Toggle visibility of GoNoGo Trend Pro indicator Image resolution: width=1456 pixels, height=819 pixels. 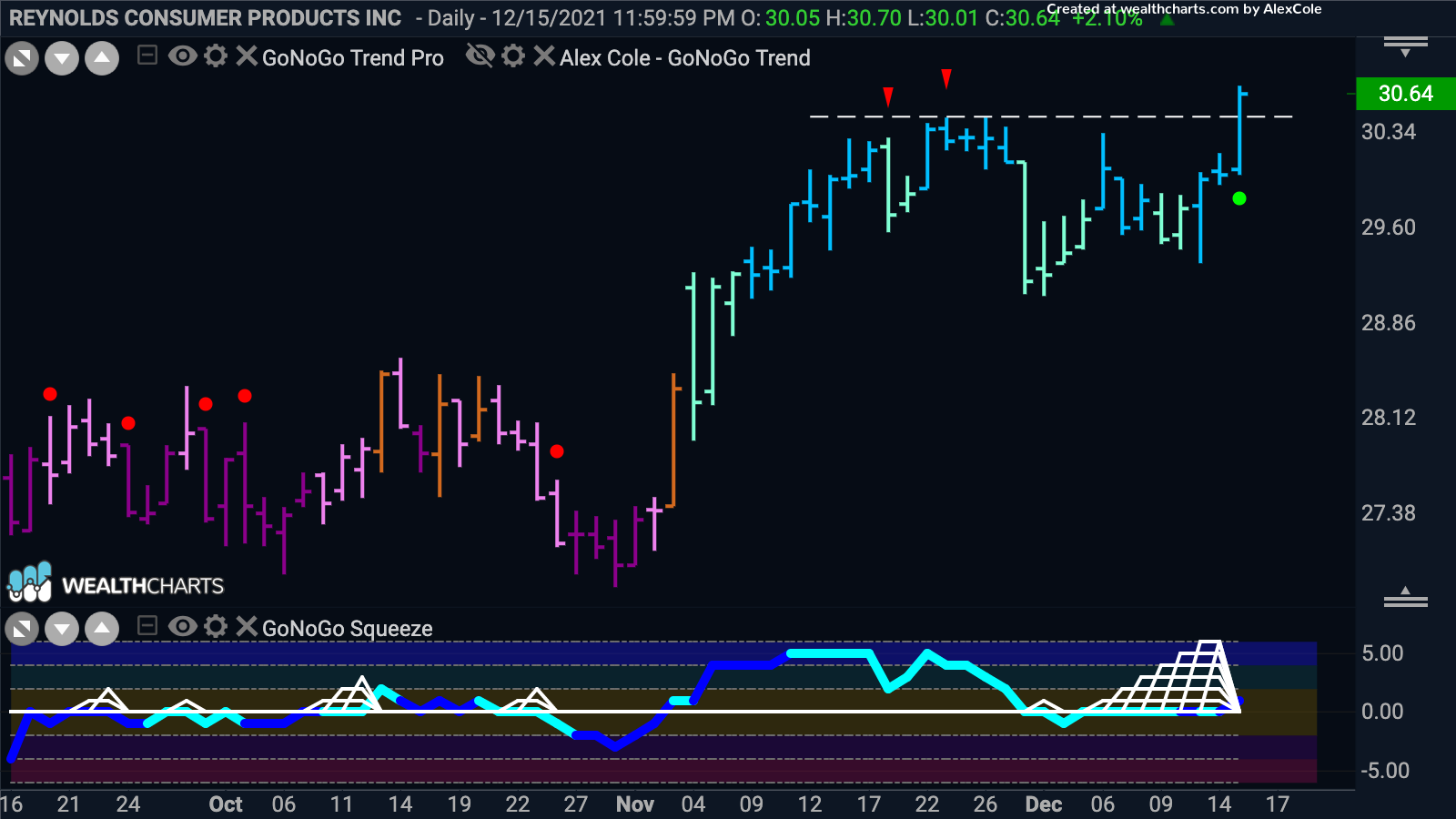click(x=182, y=56)
